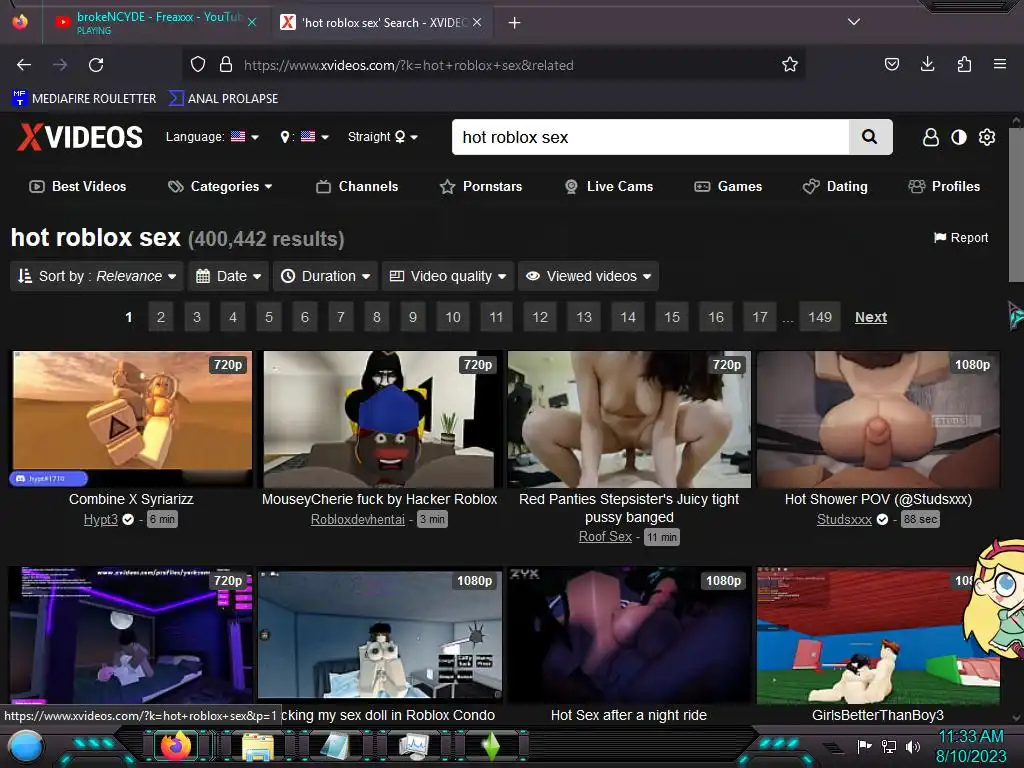Click the XVIDEOS site logo
Viewport: 1024px width, 768px height.
coord(80,137)
